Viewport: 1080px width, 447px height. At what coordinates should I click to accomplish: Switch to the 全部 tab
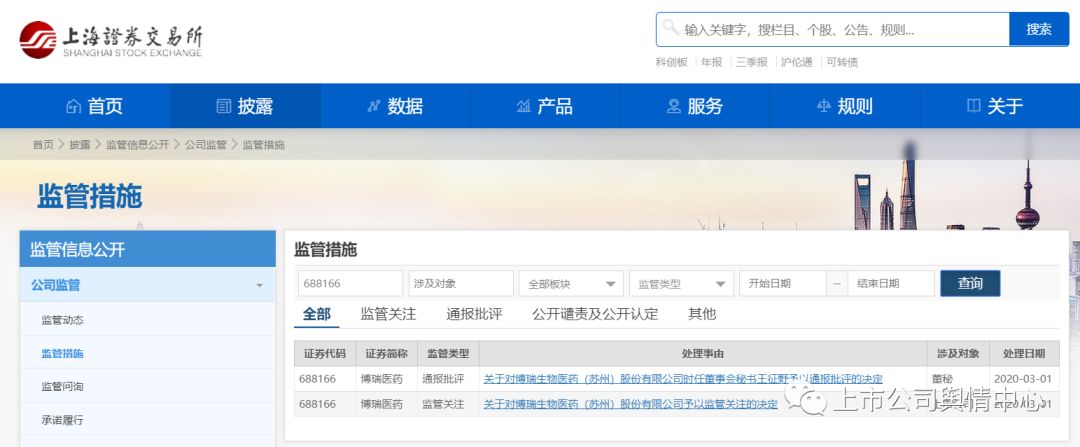[317, 315]
